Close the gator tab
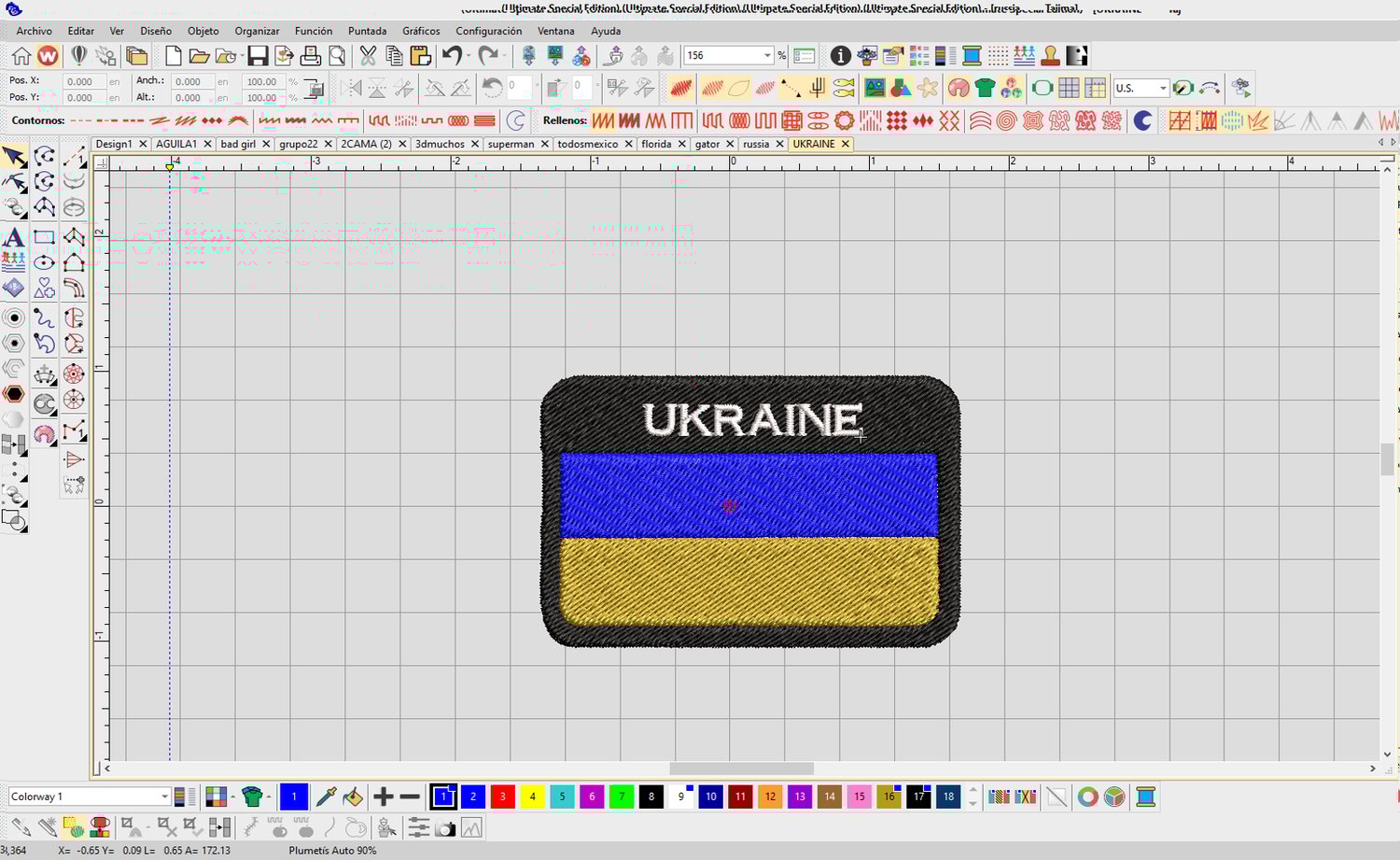This screenshot has height=860, width=1400. tap(730, 144)
